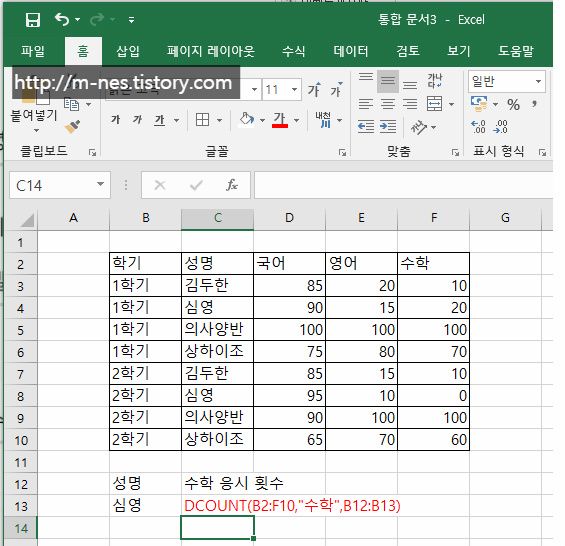The width and height of the screenshot is (565, 546).
Task: Select the format painter brush icon
Action: [x=73, y=127]
